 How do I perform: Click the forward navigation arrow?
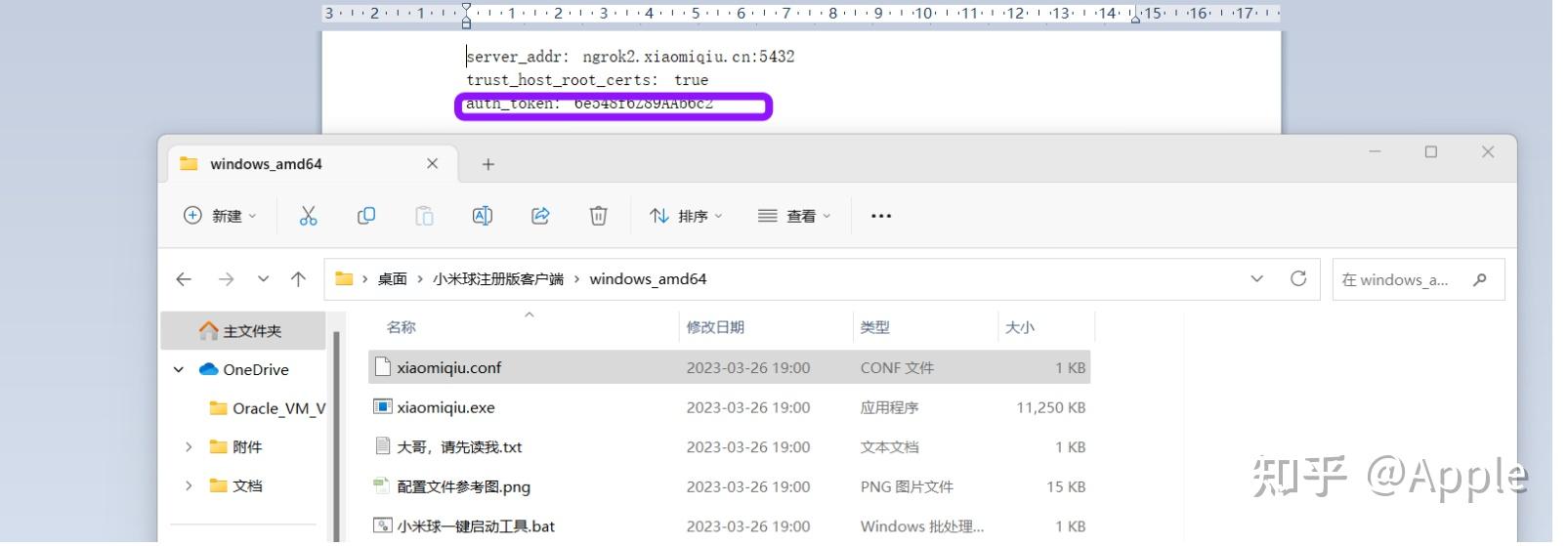point(226,279)
